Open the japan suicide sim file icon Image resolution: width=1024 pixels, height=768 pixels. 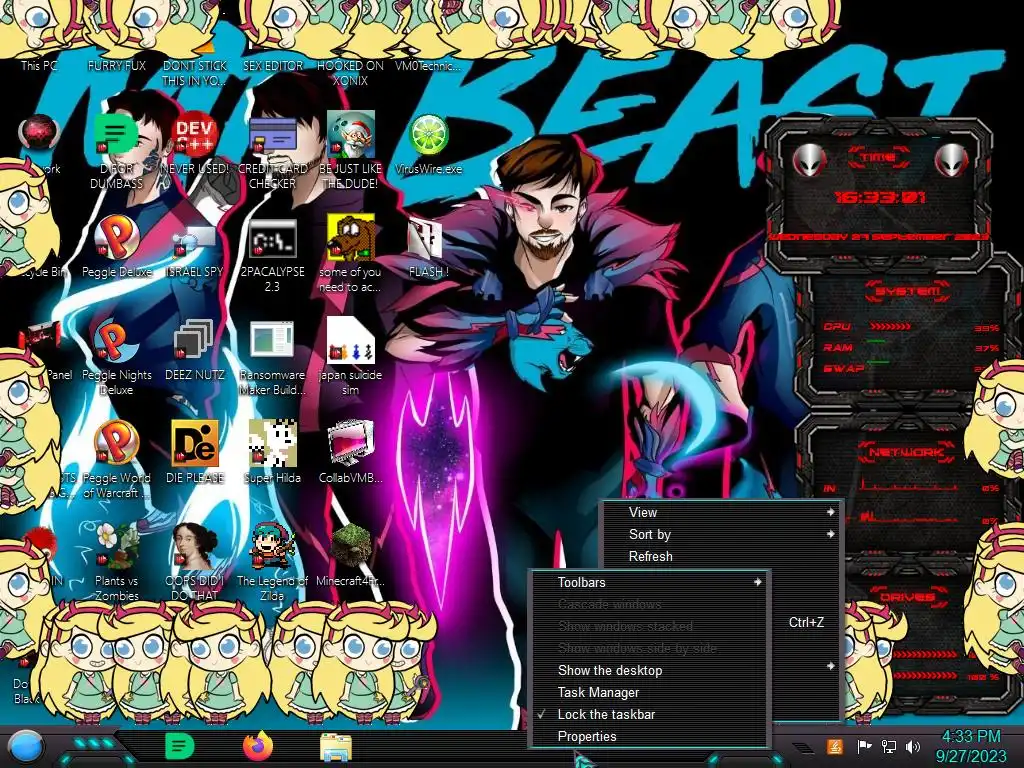point(351,341)
